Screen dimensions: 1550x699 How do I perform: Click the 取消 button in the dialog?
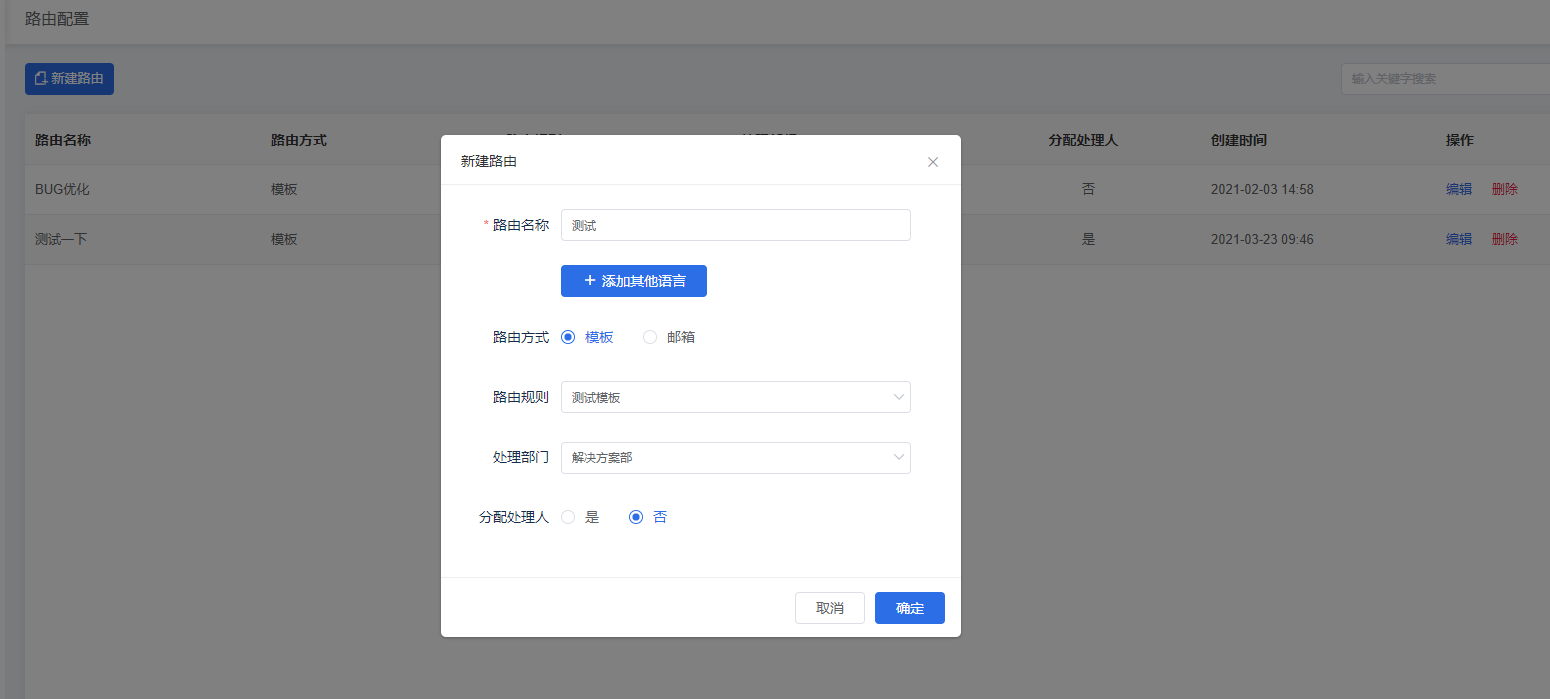830,608
